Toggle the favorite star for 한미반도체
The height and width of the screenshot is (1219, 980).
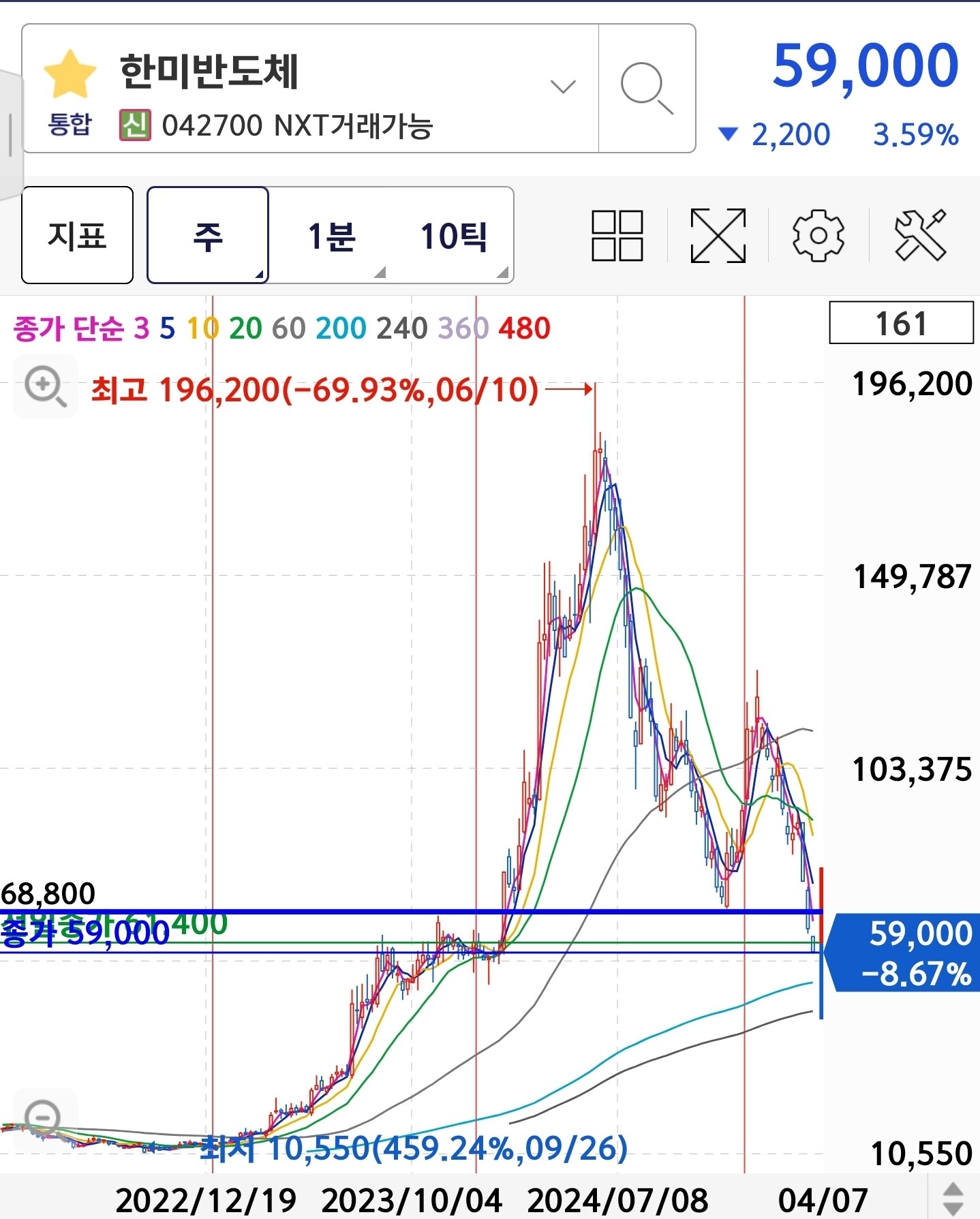pos(70,74)
